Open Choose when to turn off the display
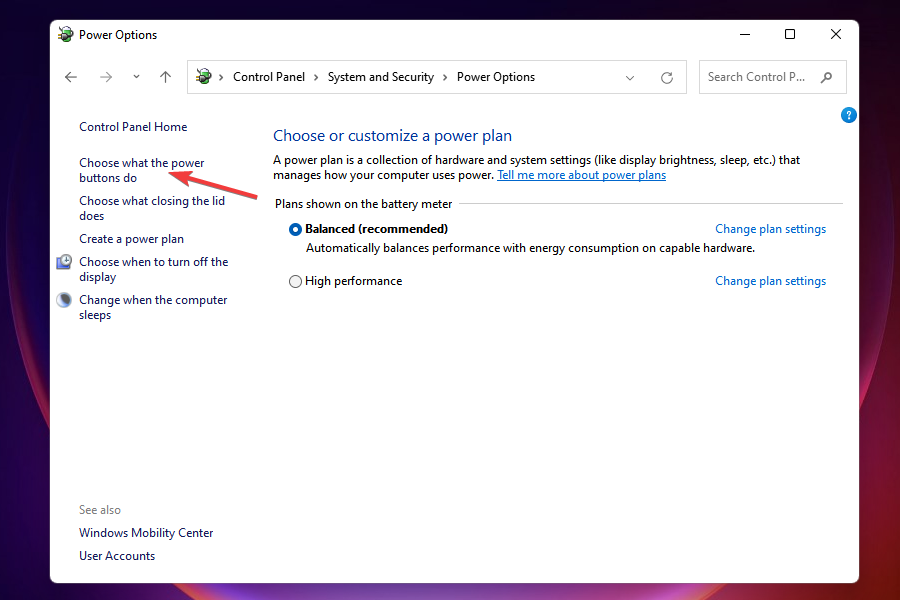 154,269
